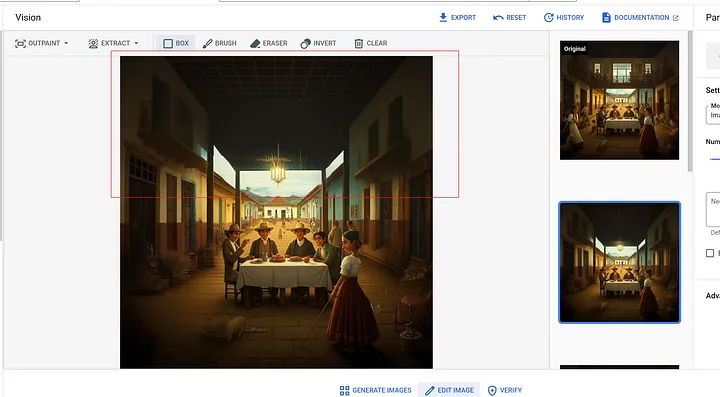720x397 pixels.
Task: Switch to the EDIT IMAGE tab
Action: [x=449, y=390]
